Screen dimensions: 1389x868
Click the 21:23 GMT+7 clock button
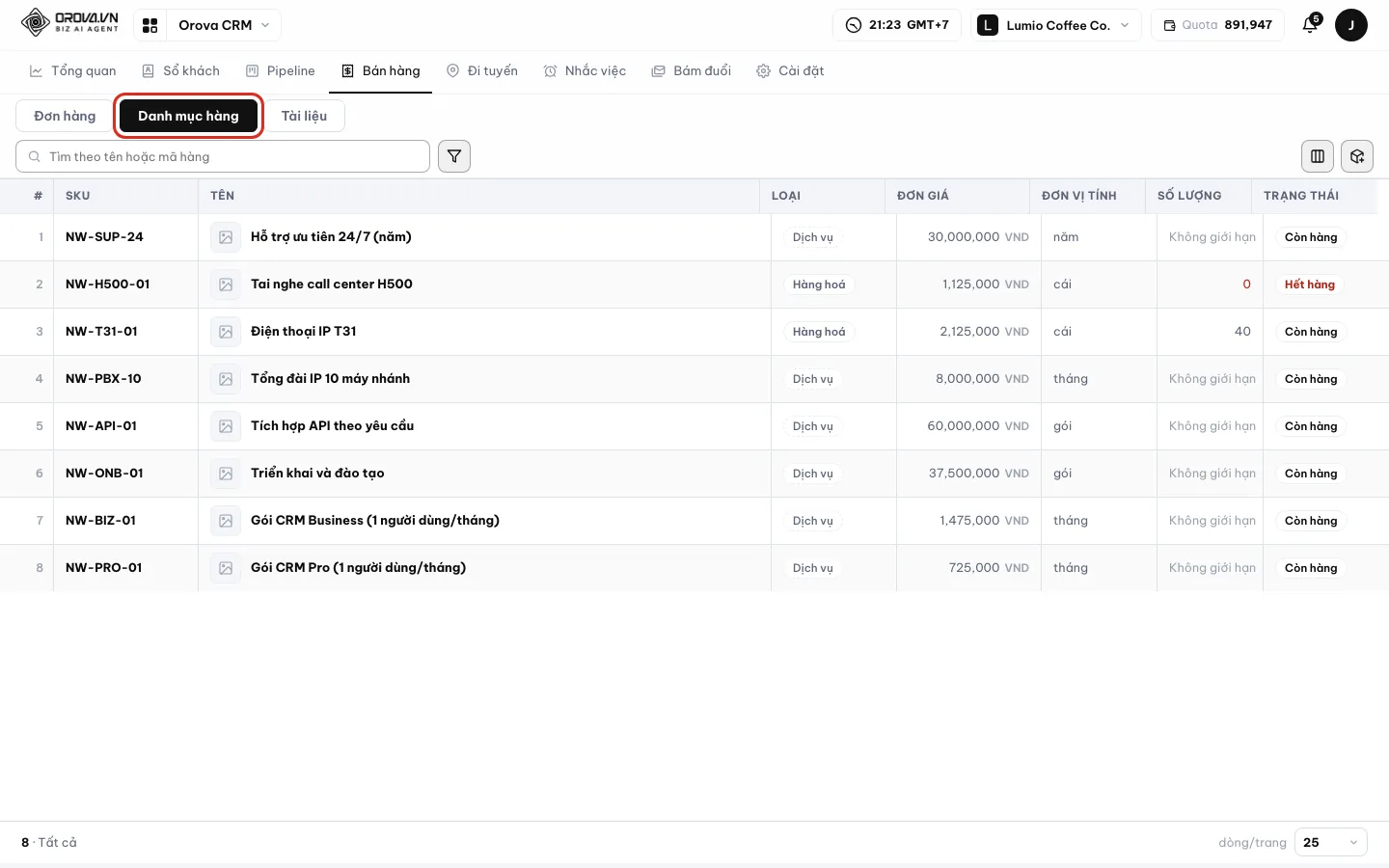click(897, 25)
